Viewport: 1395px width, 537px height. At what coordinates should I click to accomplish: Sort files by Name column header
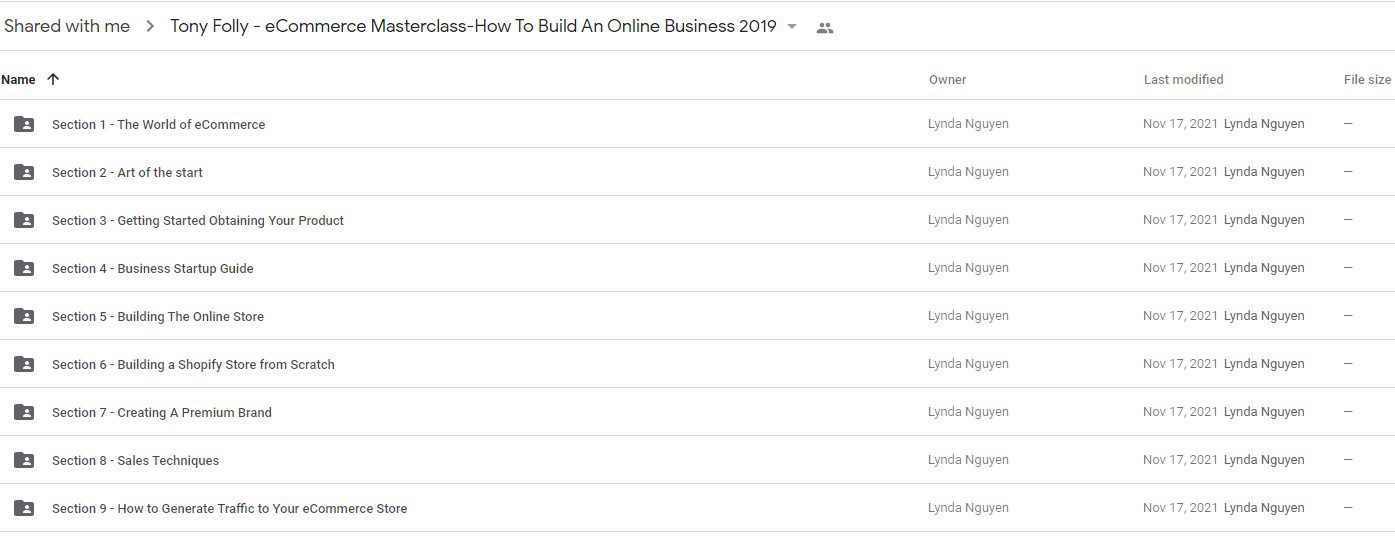[18, 79]
